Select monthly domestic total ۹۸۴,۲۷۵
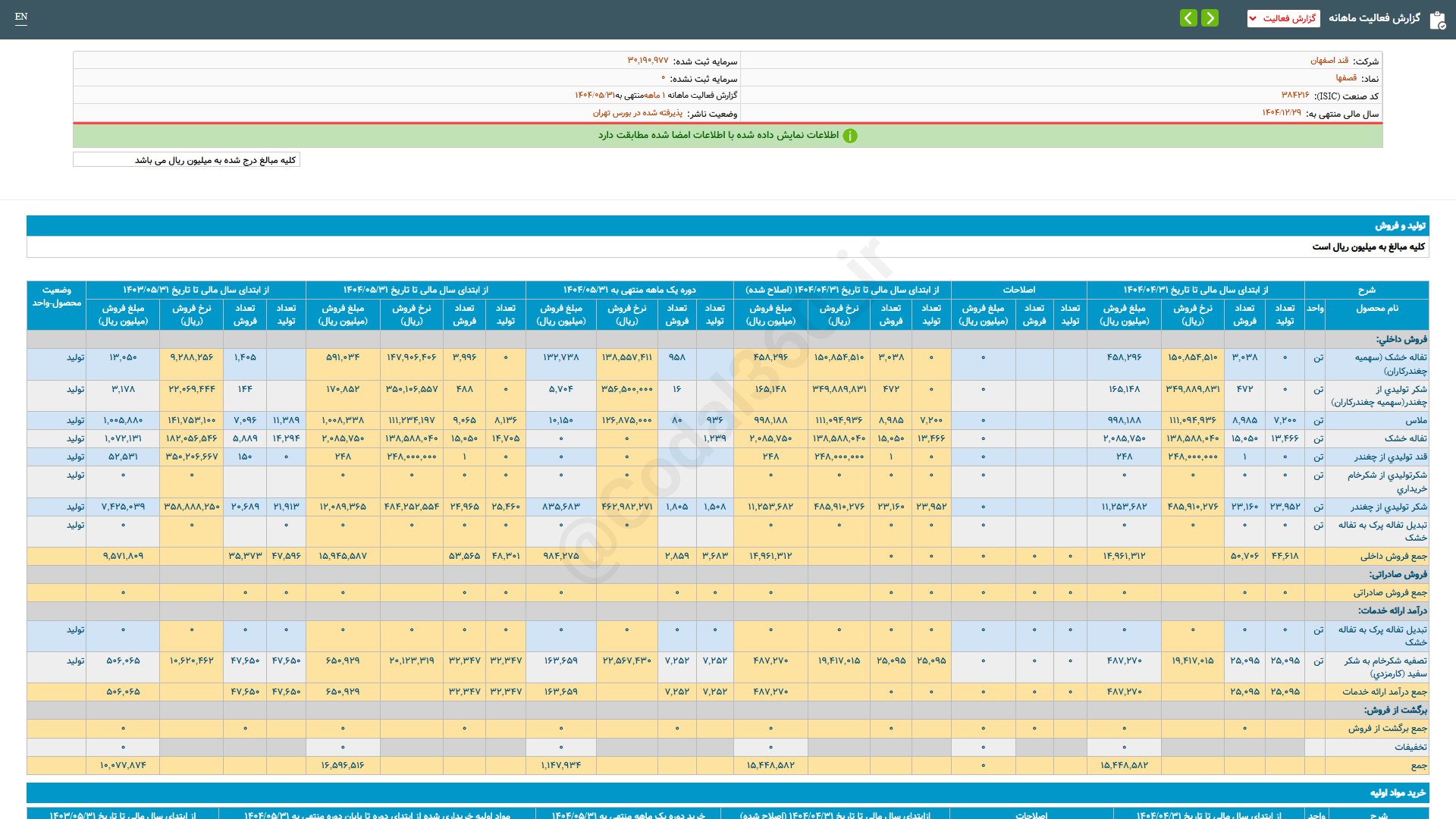 (x=560, y=556)
